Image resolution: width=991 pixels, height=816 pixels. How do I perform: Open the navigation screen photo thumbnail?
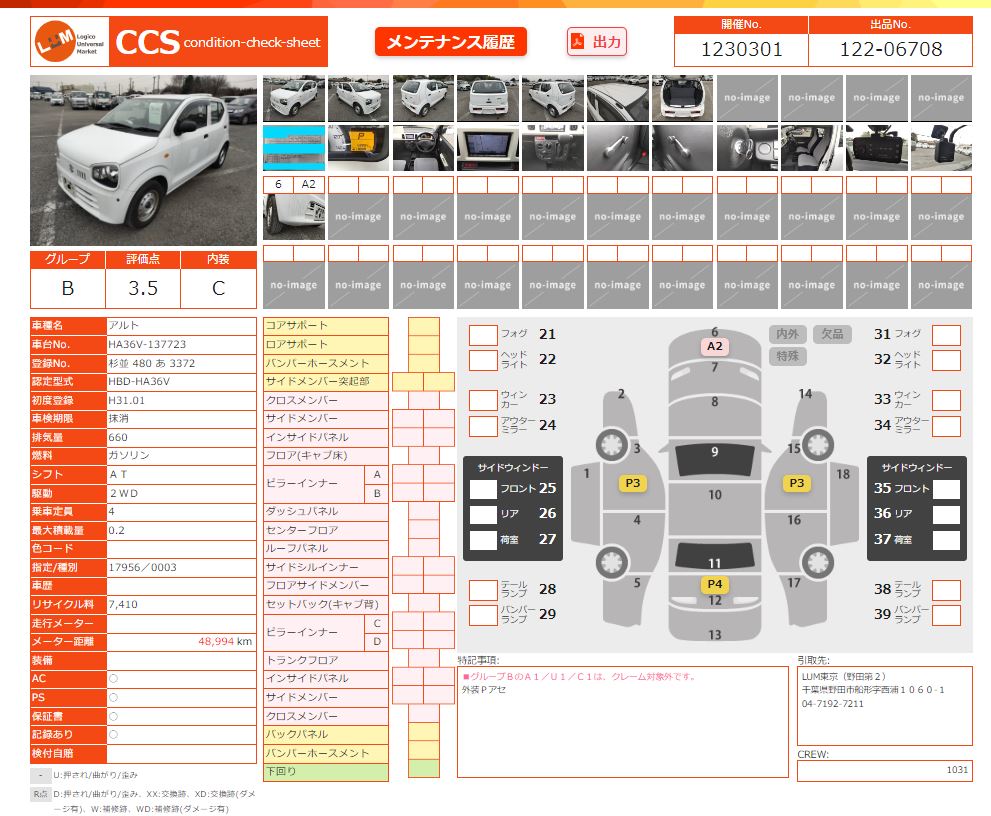pyautogui.click(x=488, y=148)
